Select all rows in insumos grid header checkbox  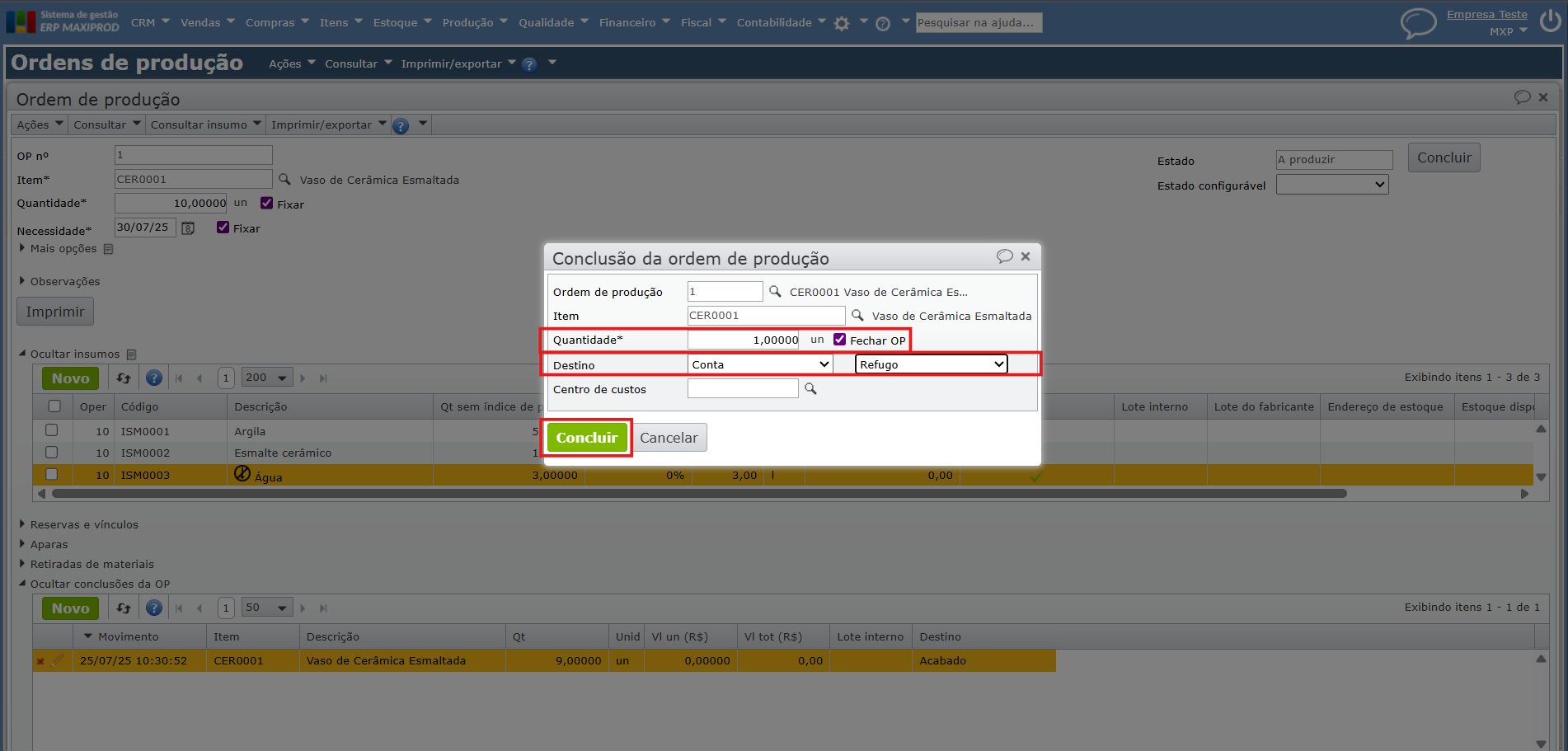point(54,406)
